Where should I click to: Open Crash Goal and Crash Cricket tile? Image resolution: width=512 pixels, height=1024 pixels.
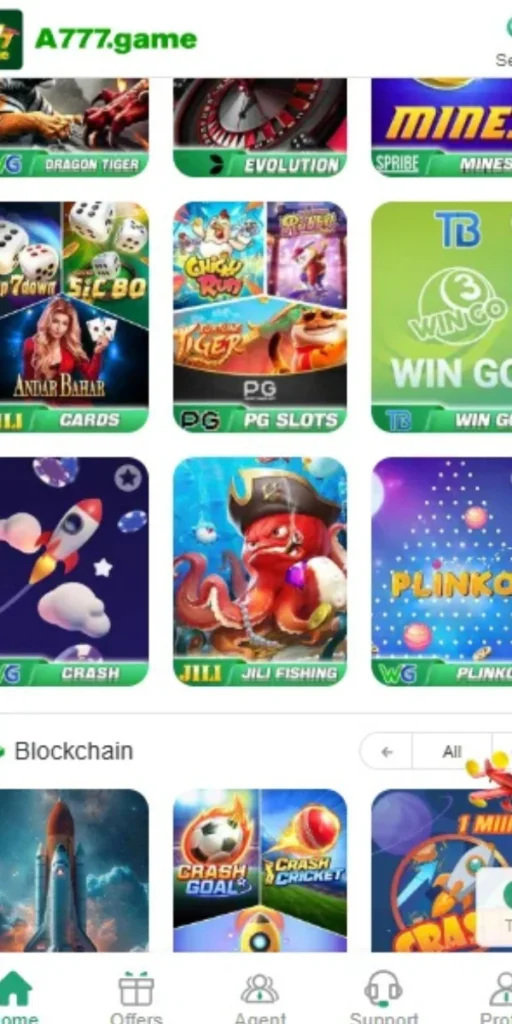pos(260,871)
